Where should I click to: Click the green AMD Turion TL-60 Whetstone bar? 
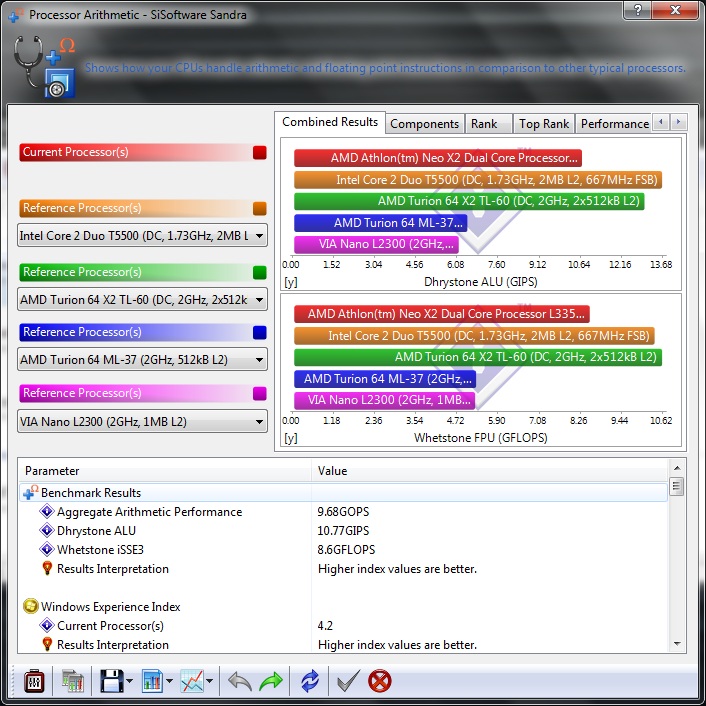[478, 357]
